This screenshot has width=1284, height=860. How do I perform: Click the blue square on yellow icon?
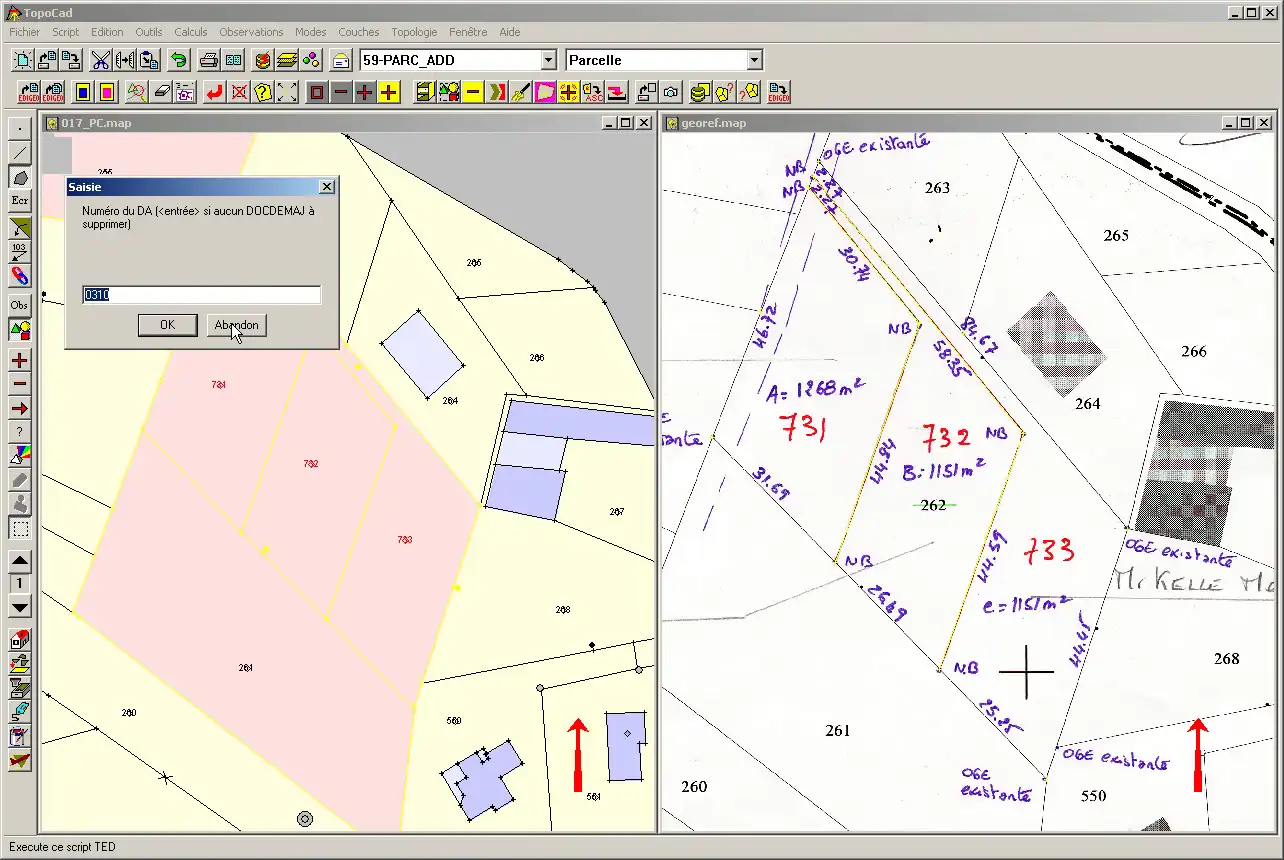[x=83, y=92]
